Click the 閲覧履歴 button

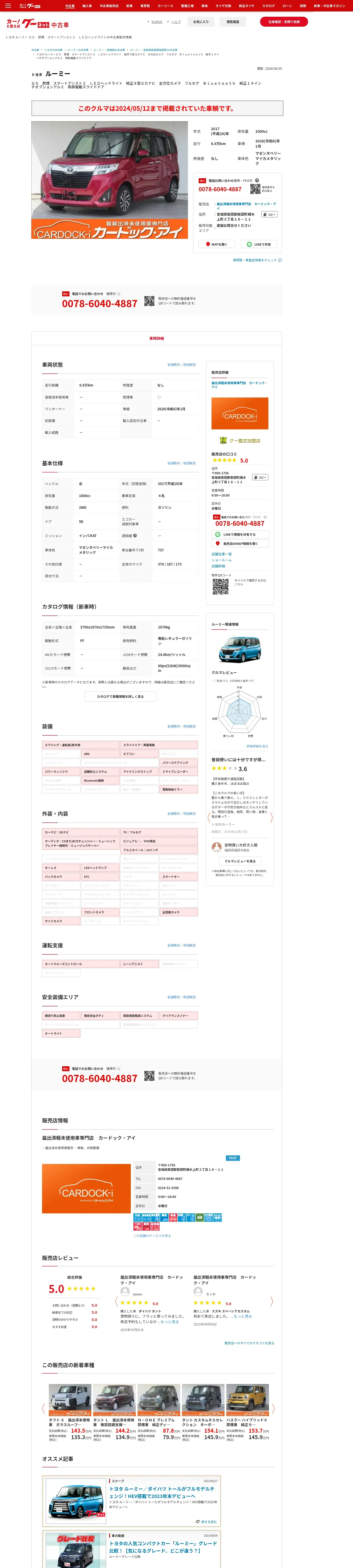coord(232,22)
